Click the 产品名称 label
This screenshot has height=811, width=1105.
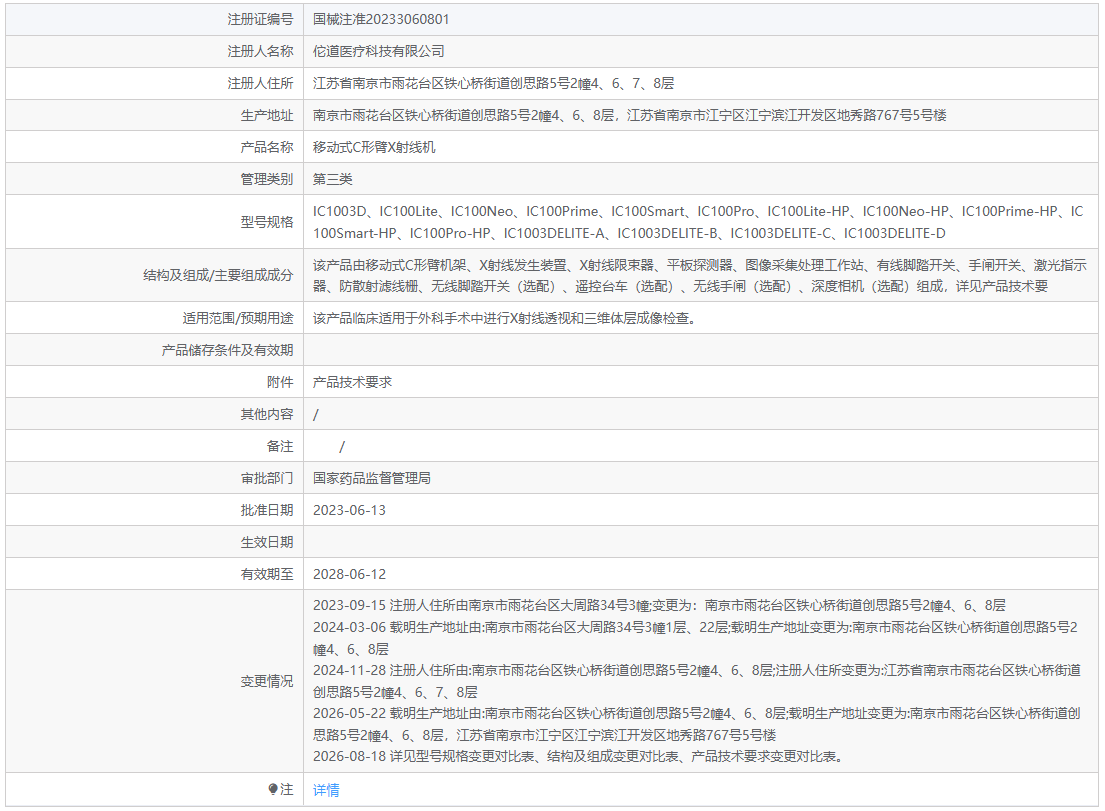coord(266,147)
